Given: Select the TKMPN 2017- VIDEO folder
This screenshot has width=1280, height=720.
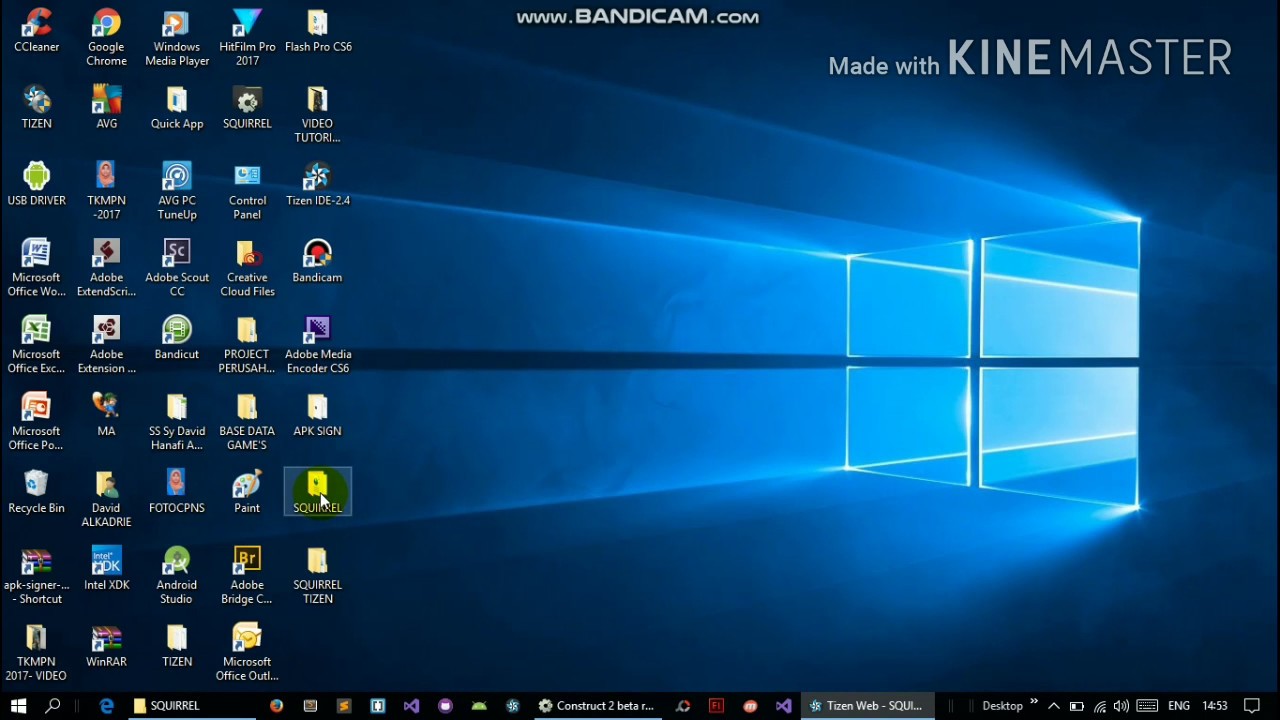Looking at the screenshot, I should [x=37, y=653].
